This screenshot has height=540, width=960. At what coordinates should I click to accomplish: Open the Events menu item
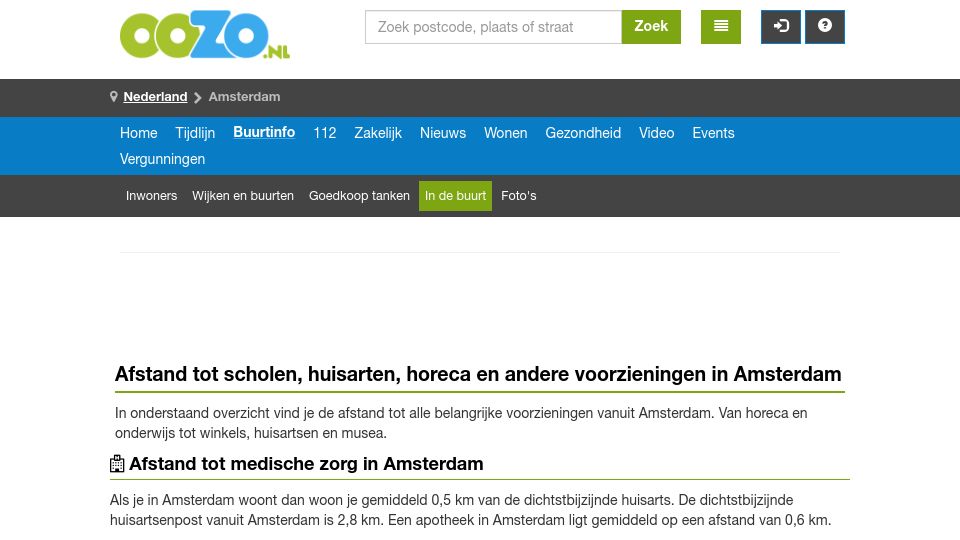click(x=713, y=133)
